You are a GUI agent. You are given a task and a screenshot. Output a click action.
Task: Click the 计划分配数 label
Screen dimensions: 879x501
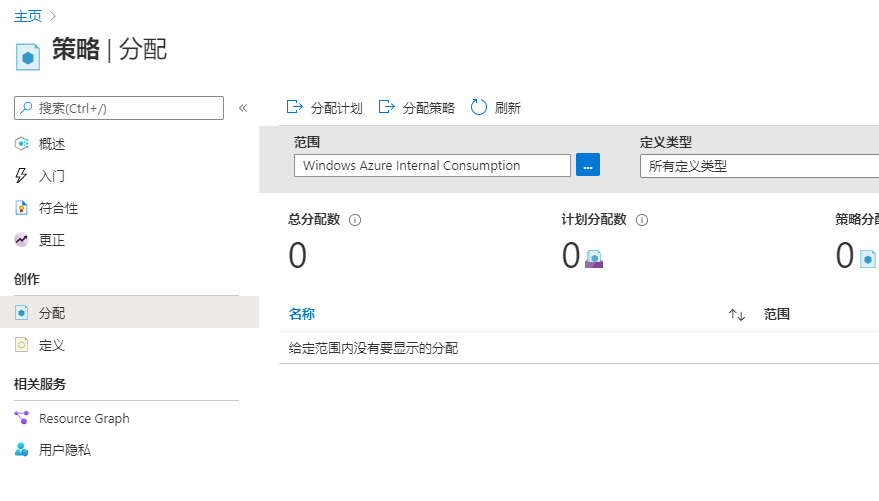tap(594, 219)
